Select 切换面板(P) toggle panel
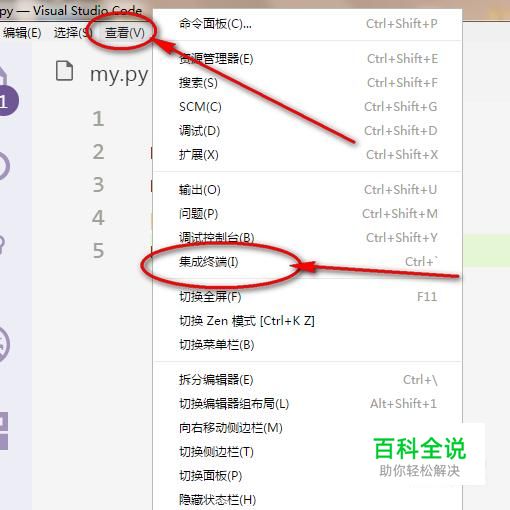This screenshot has width=510, height=510. pyautogui.click(x=307, y=476)
